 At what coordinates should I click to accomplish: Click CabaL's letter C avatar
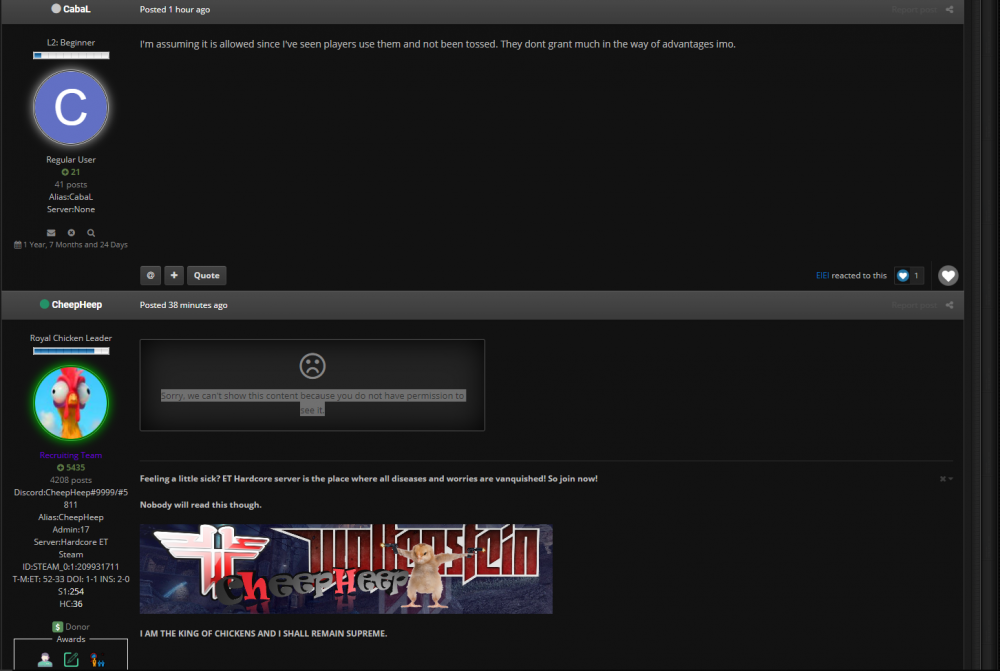pos(71,107)
